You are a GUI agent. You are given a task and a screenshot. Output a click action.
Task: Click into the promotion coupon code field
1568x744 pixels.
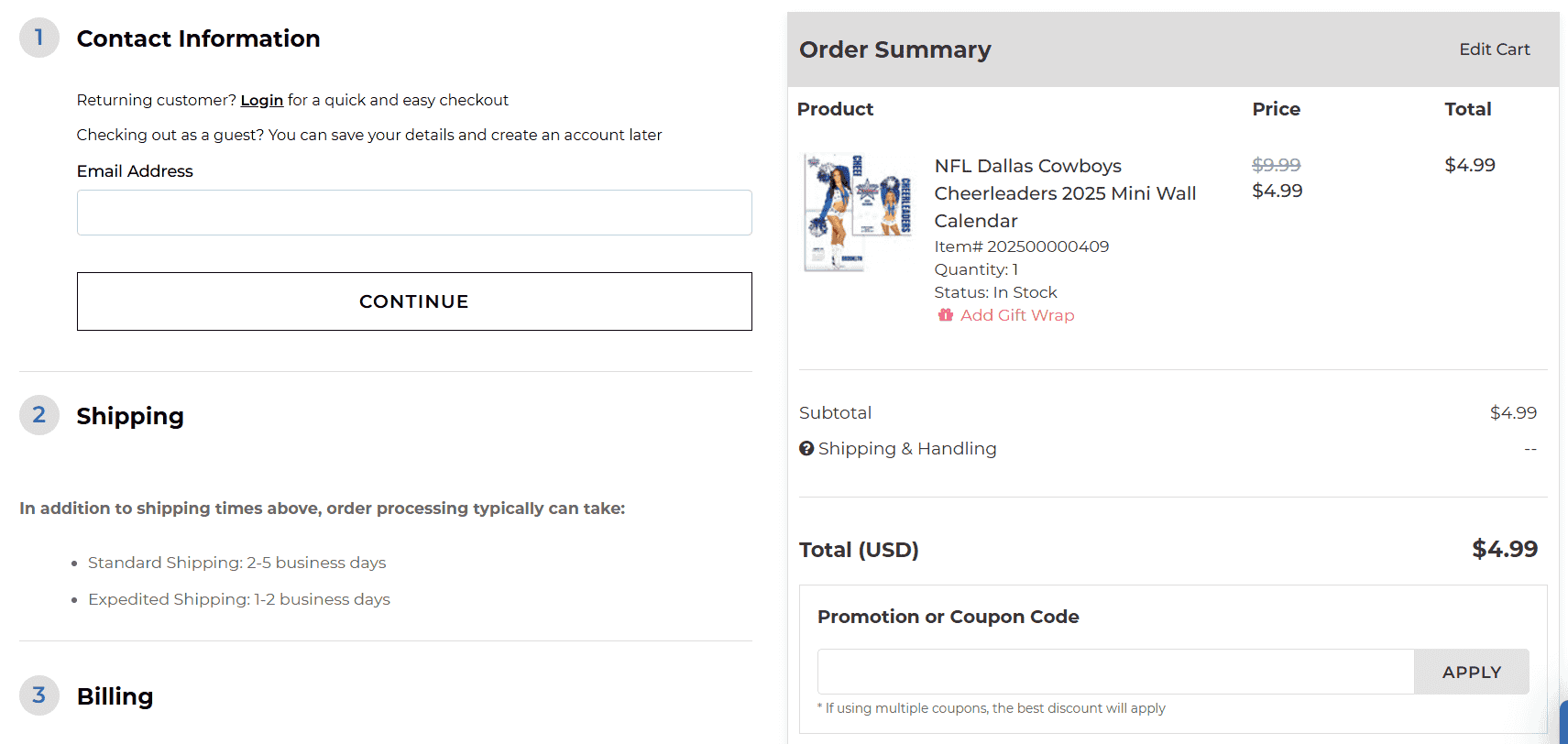pyautogui.click(x=1115, y=672)
